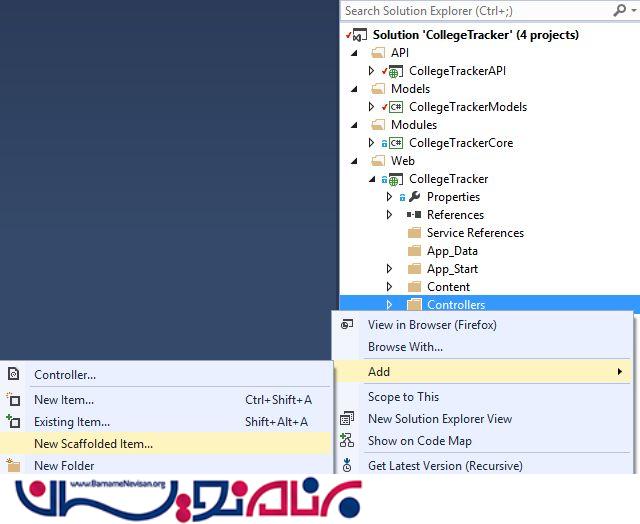Click the Content folder icon

pos(414,287)
